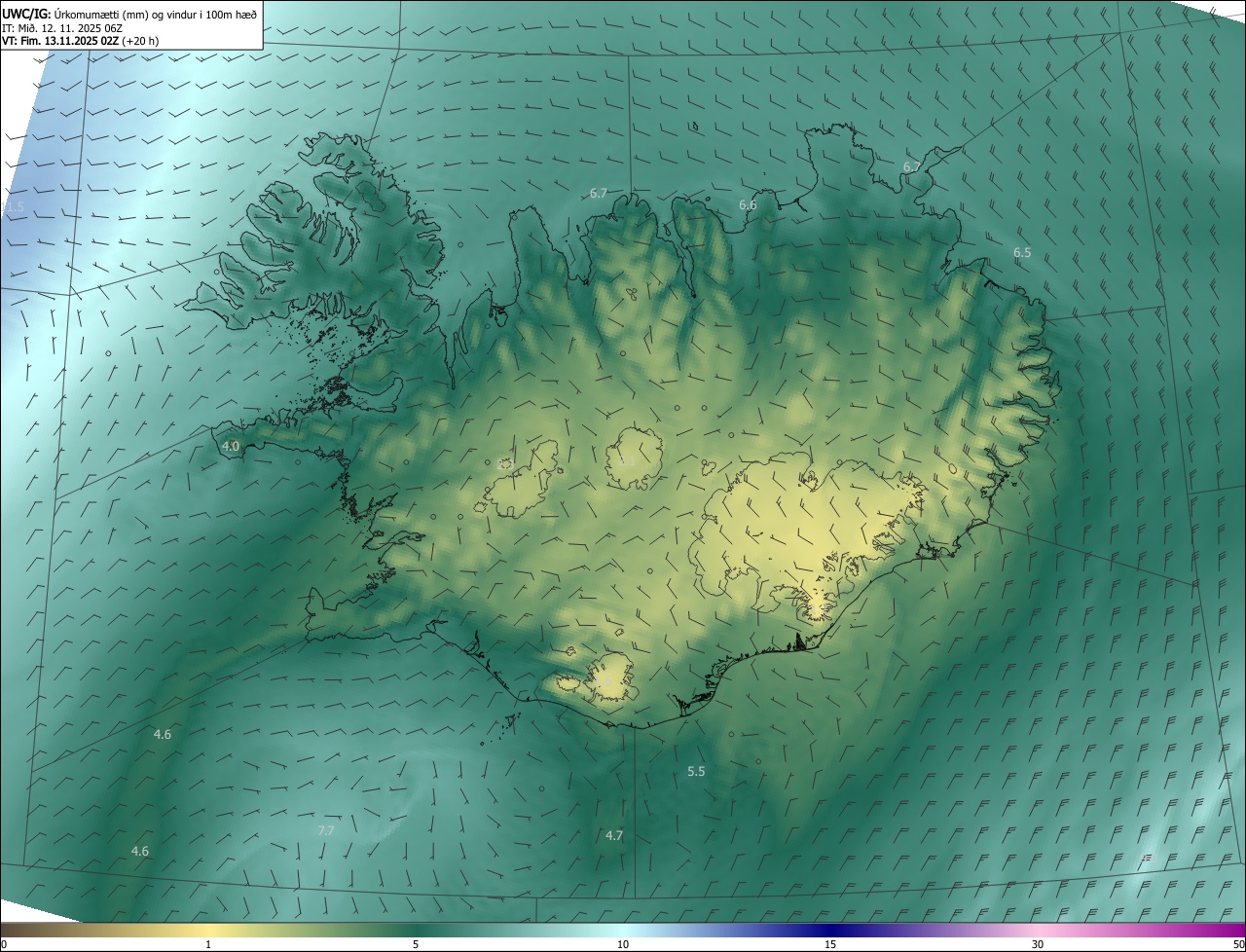Click the yellow color-bar segment above value 1
The image size is (1246, 952).
208,930
